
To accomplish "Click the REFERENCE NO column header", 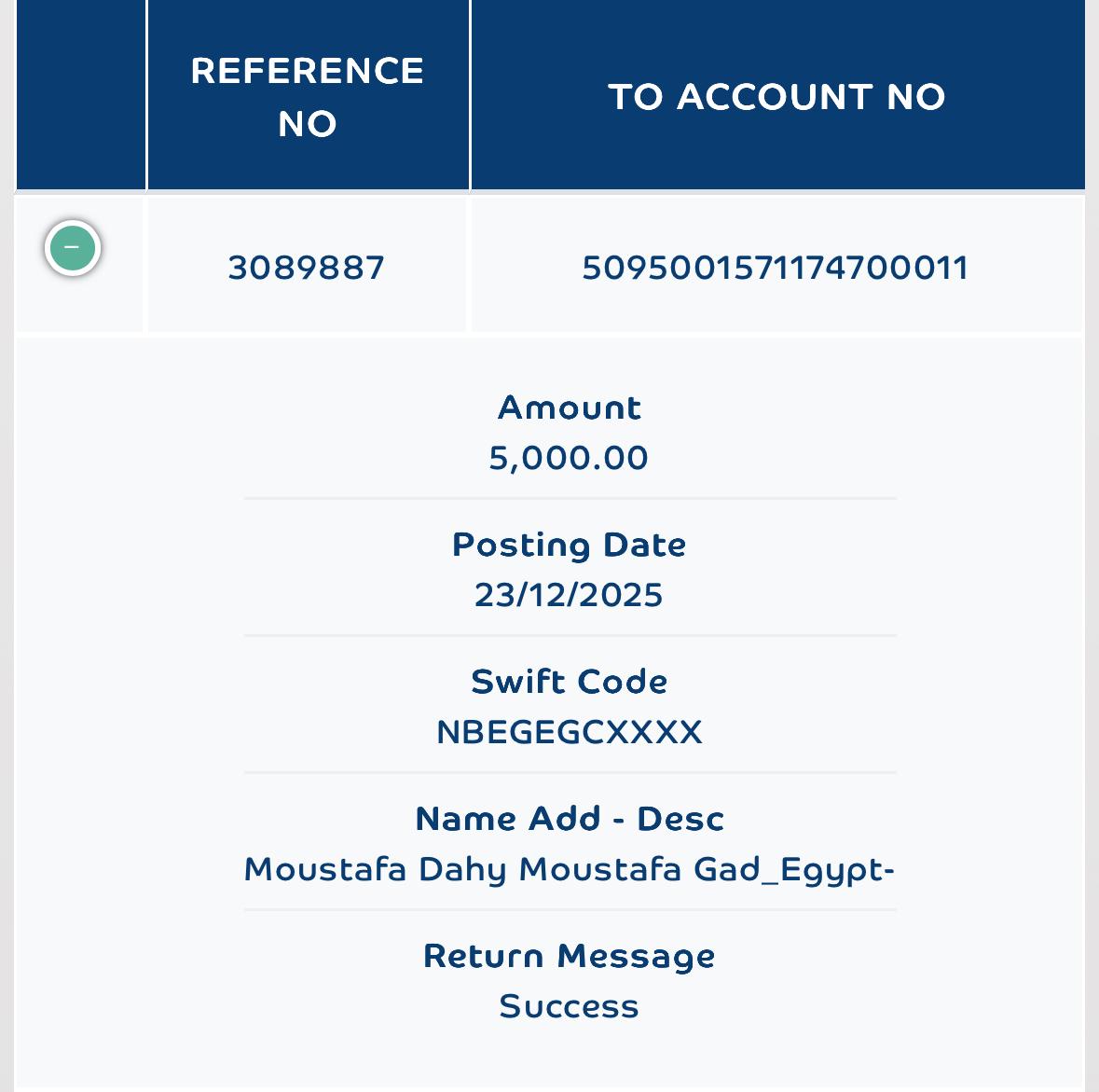I will coord(309,95).
